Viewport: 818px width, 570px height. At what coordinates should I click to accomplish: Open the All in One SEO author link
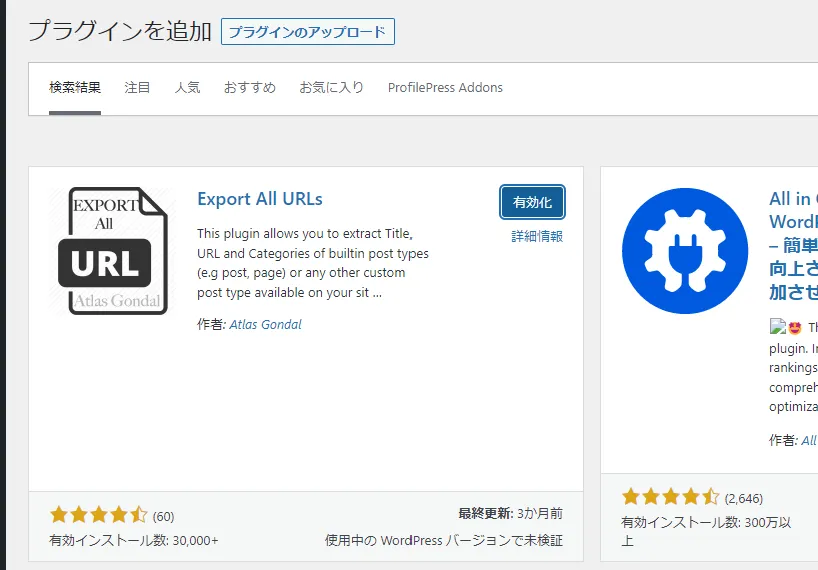[810, 440]
